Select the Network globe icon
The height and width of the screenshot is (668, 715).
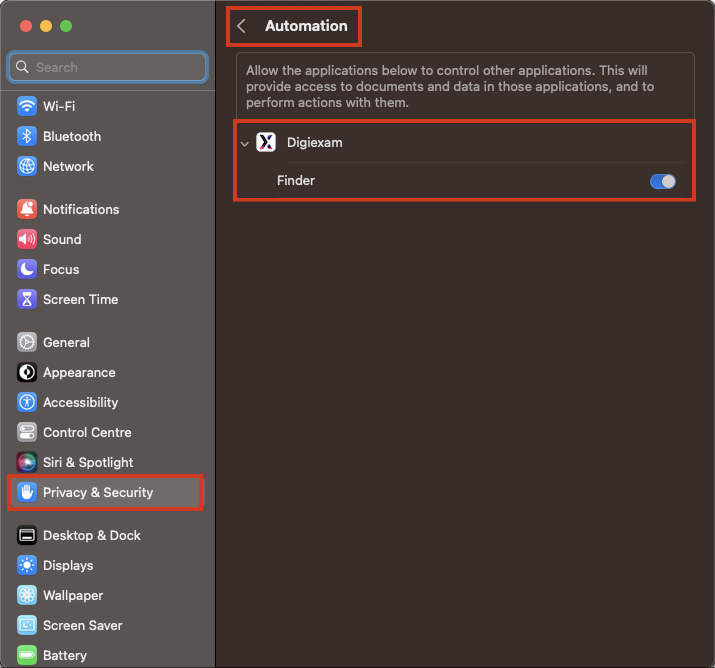click(x=27, y=166)
